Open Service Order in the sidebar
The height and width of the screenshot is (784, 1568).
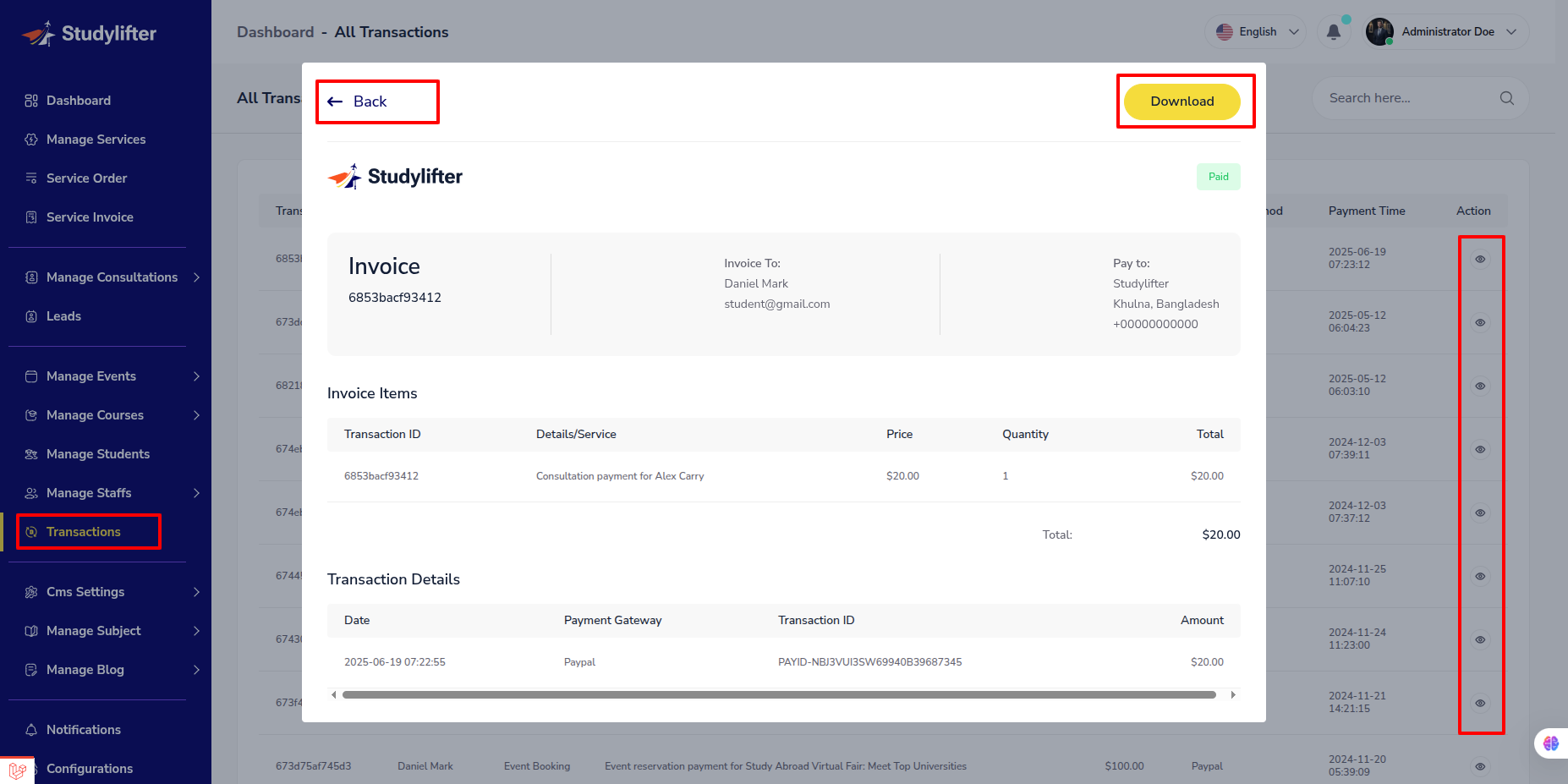[86, 178]
